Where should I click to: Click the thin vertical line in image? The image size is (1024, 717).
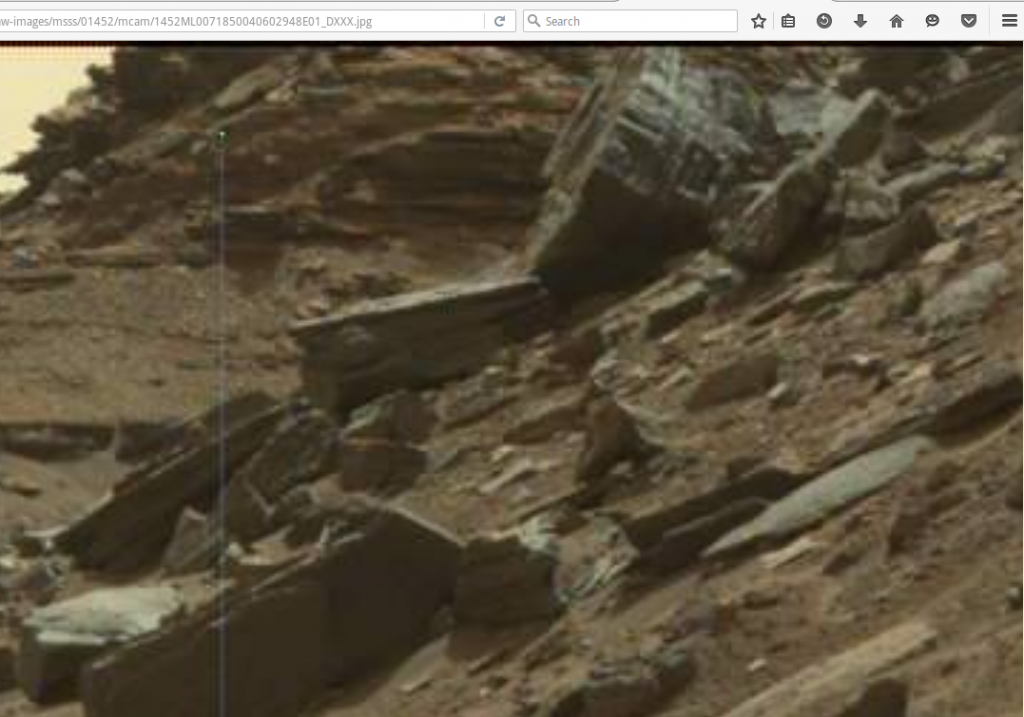click(x=220, y=400)
